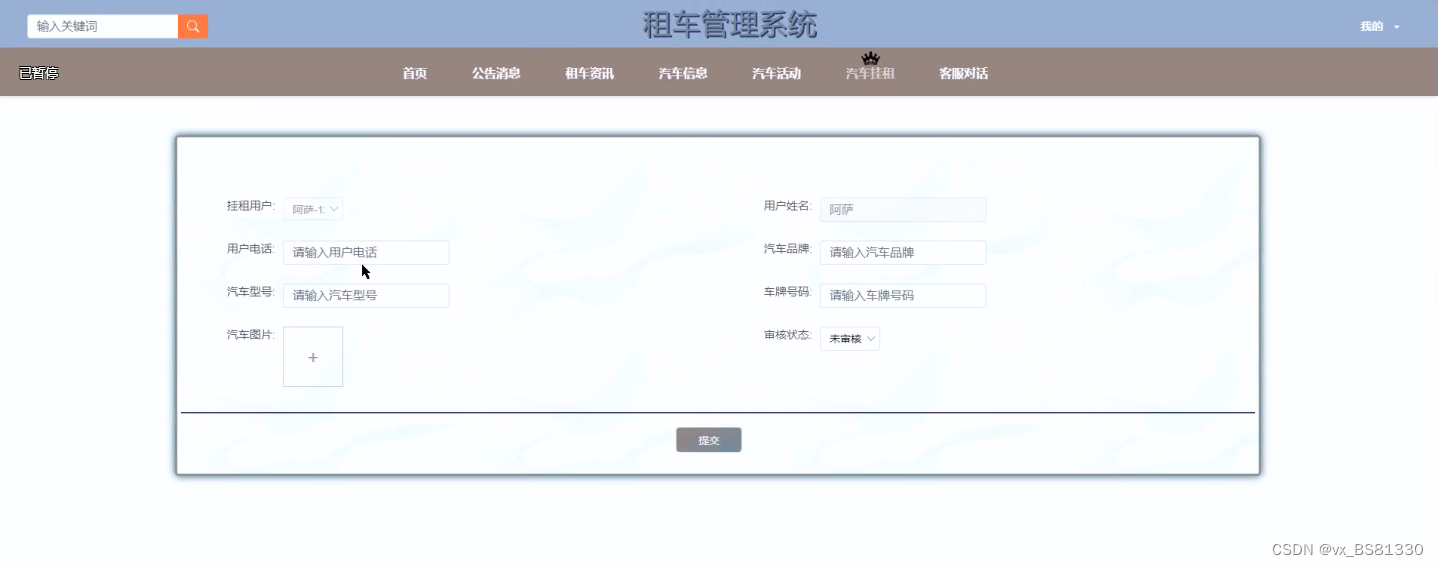Click the 租车管理系统 title text
This screenshot has width=1438, height=566.
tap(730, 25)
